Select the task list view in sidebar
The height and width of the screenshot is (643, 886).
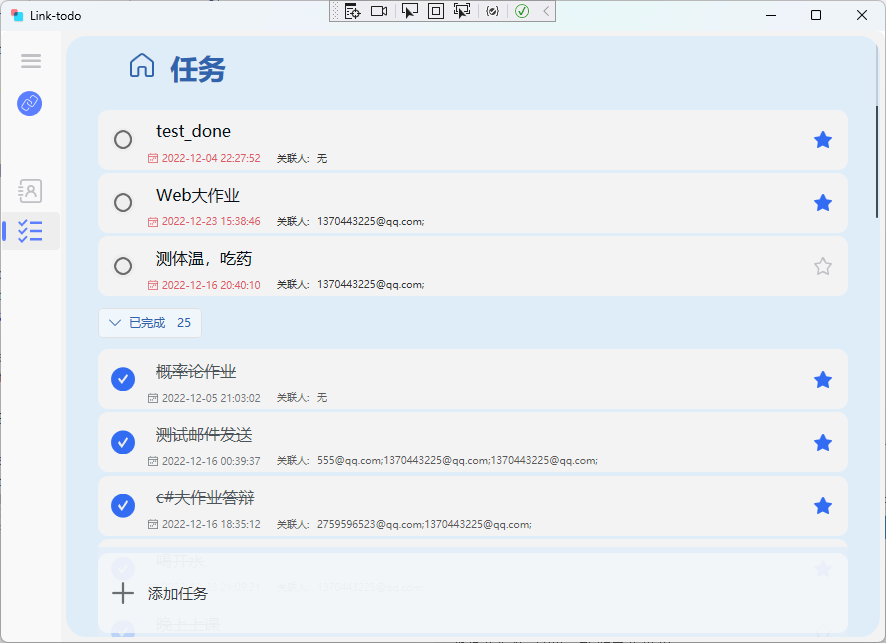click(x=30, y=231)
